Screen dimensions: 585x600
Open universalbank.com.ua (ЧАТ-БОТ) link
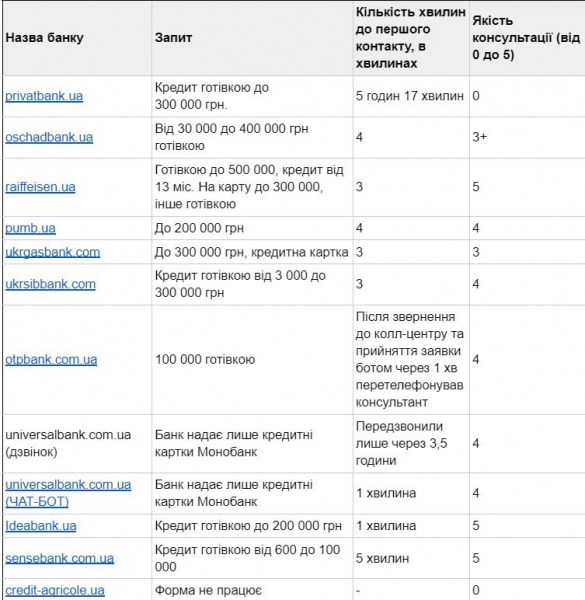click(x=68, y=493)
